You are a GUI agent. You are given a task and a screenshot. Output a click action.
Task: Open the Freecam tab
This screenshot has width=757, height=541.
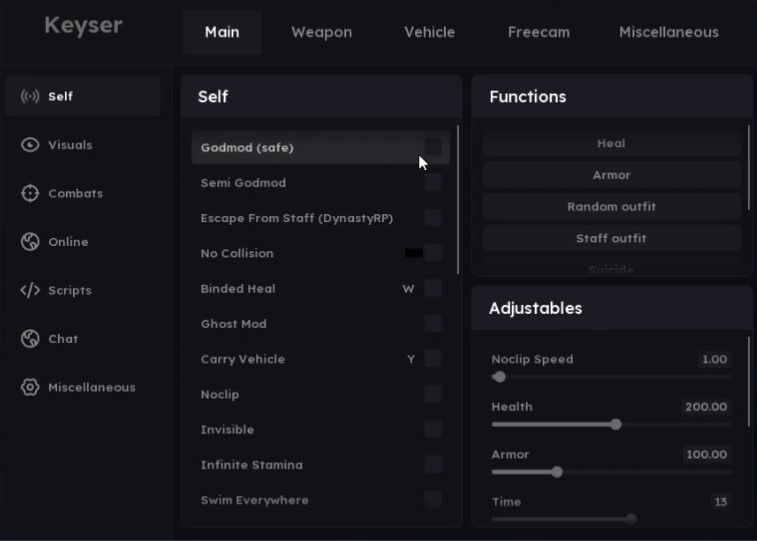[x=538, y=32]
